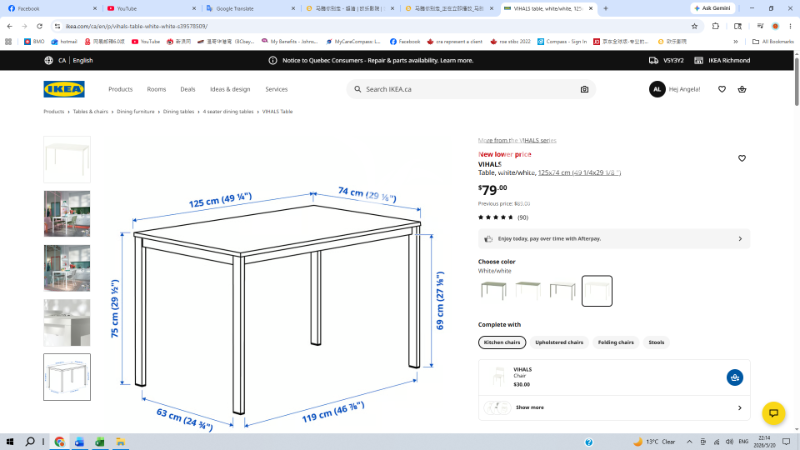The image size is (800, 450).
Task: Click the Ask Gemini button
Action: click(713, 8)
